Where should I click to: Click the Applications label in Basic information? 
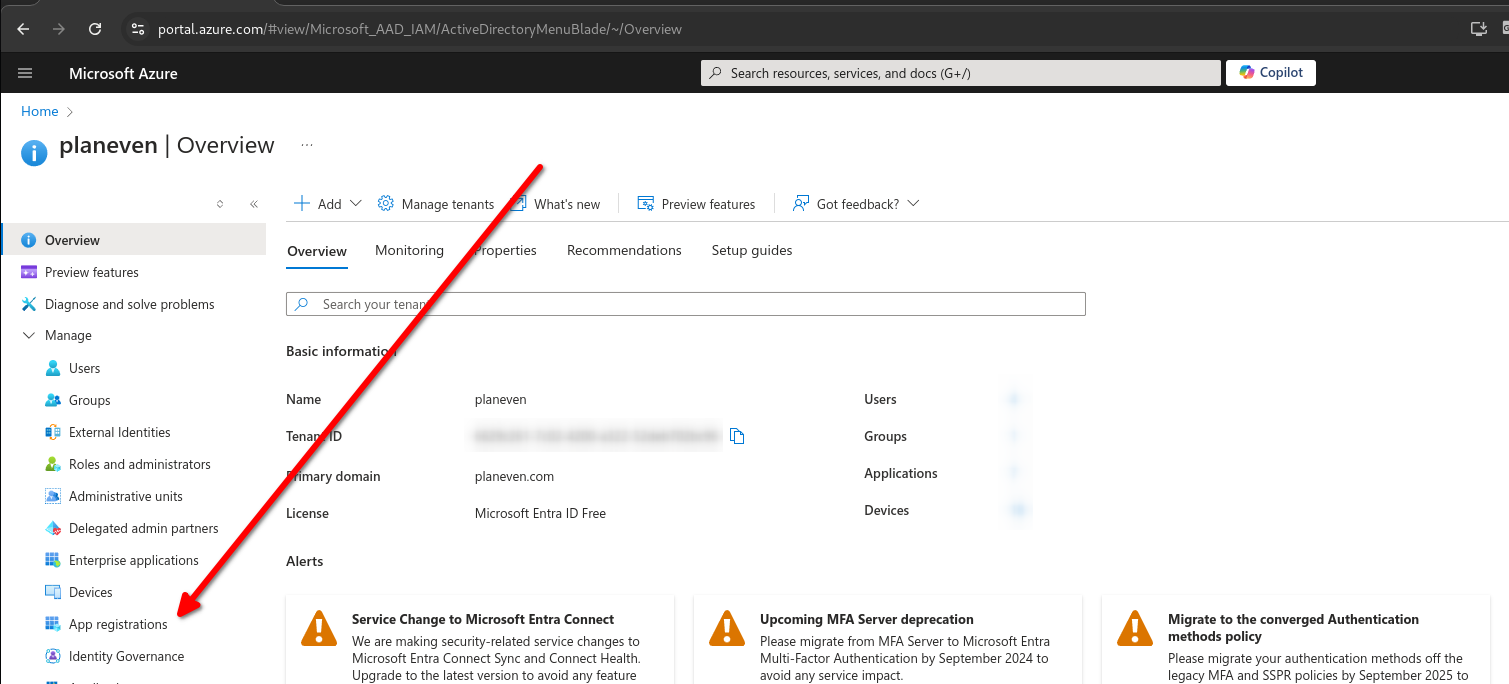(901, 473)
